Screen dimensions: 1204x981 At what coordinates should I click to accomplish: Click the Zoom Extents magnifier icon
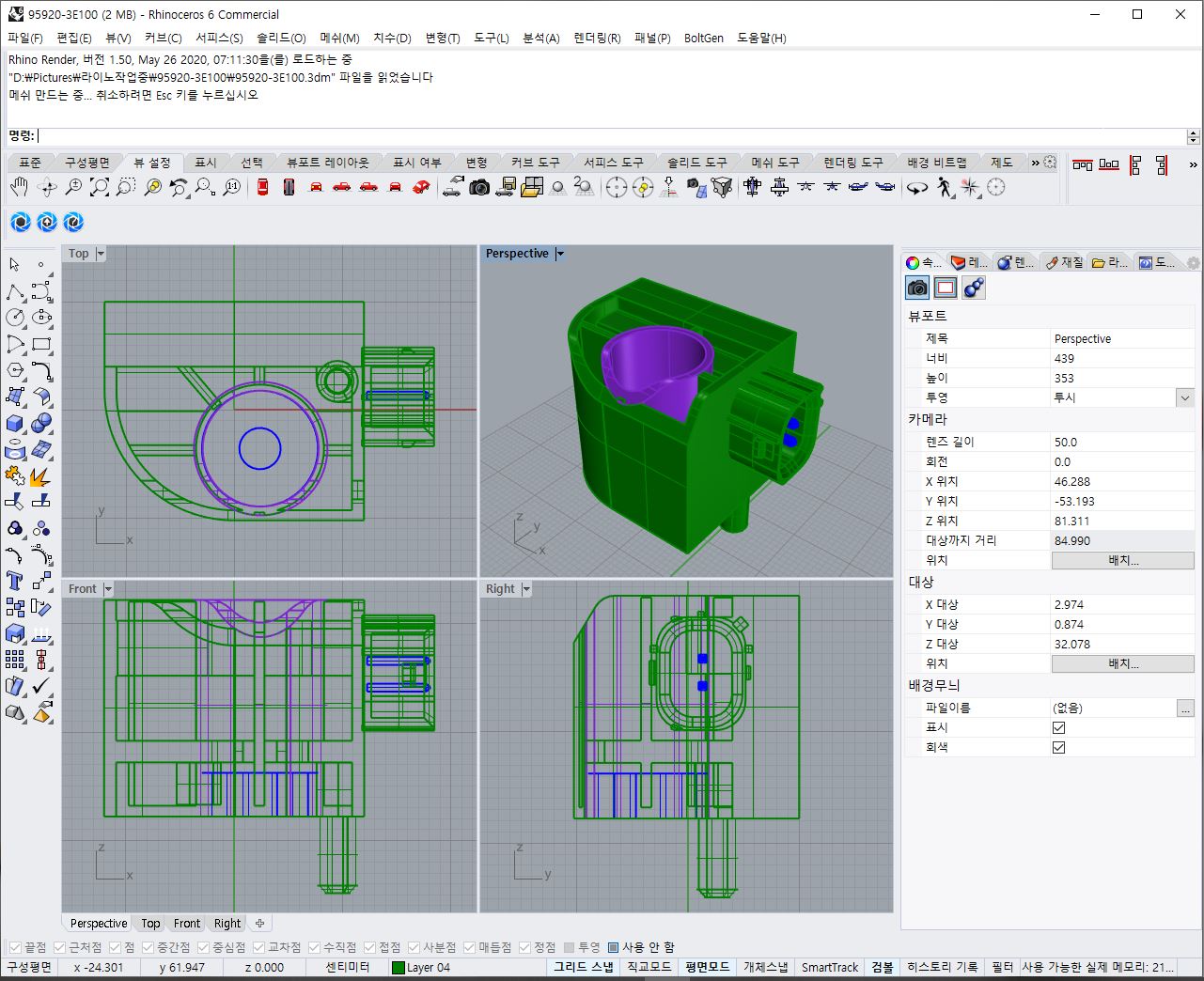(x=100, y=187)
